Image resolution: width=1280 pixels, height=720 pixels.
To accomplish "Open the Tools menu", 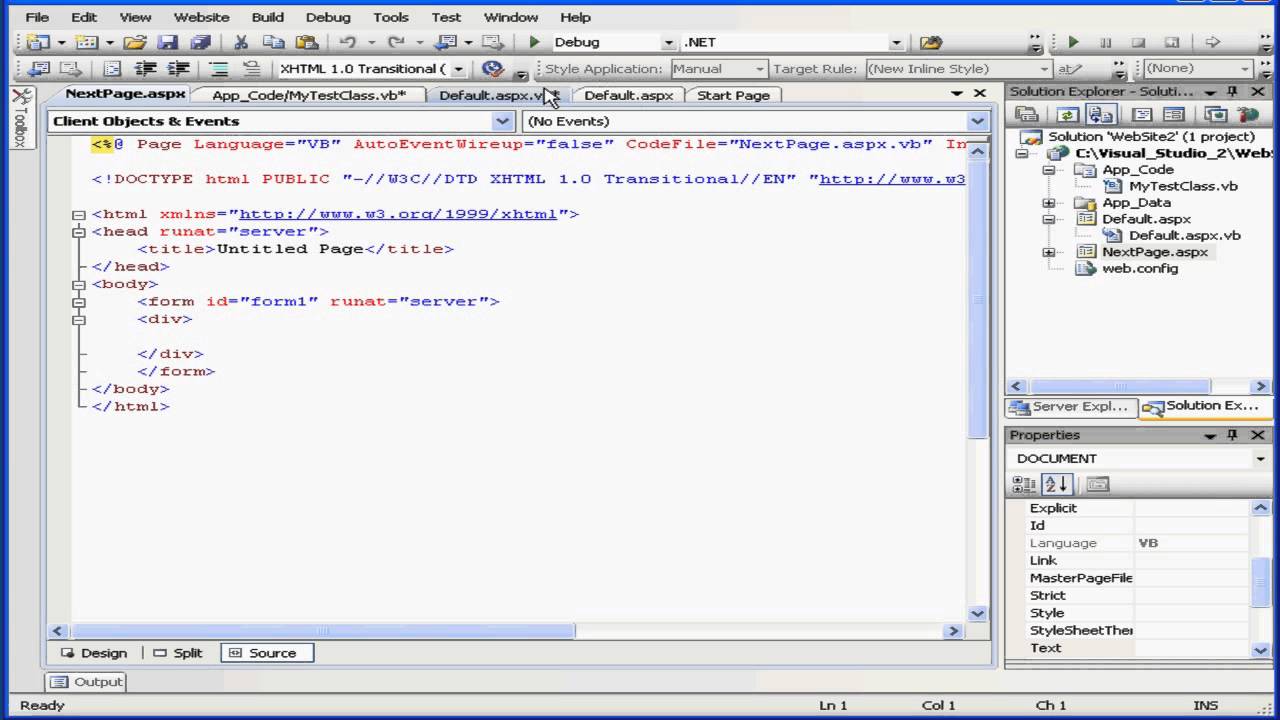I will point(391,17).
